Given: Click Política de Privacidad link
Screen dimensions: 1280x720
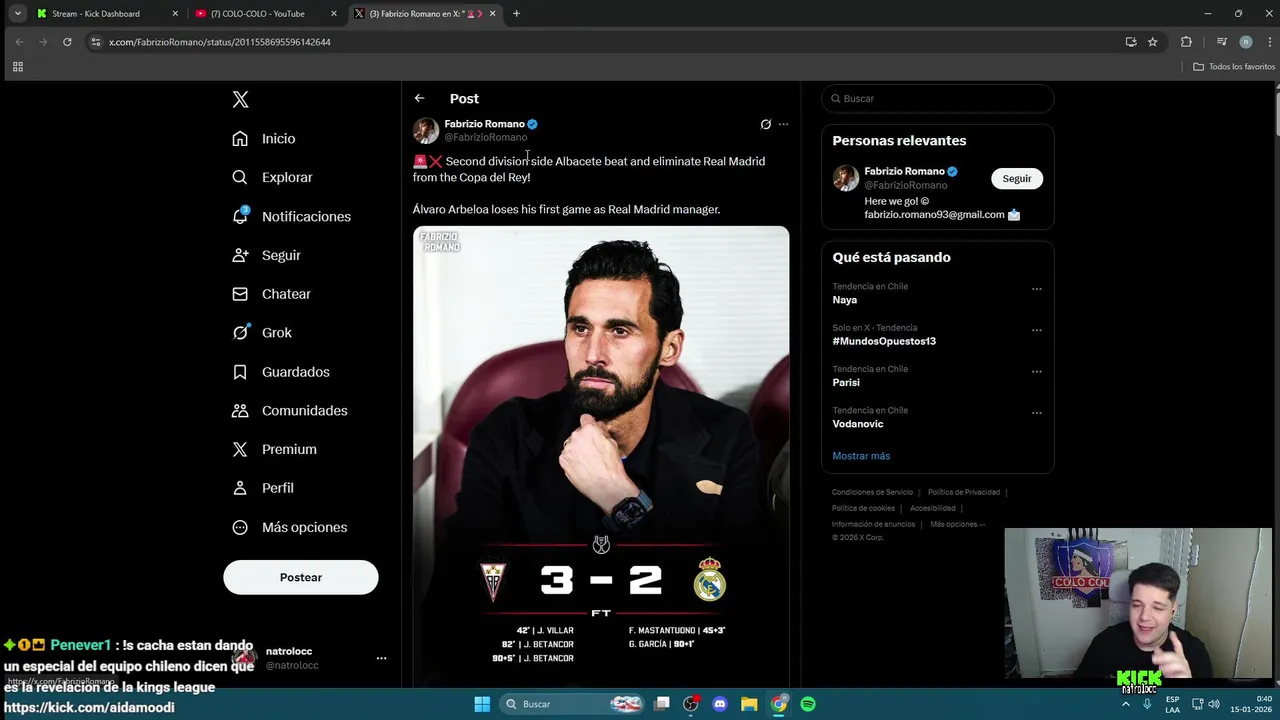Looking at the screenshot, I should click(964, 492).
